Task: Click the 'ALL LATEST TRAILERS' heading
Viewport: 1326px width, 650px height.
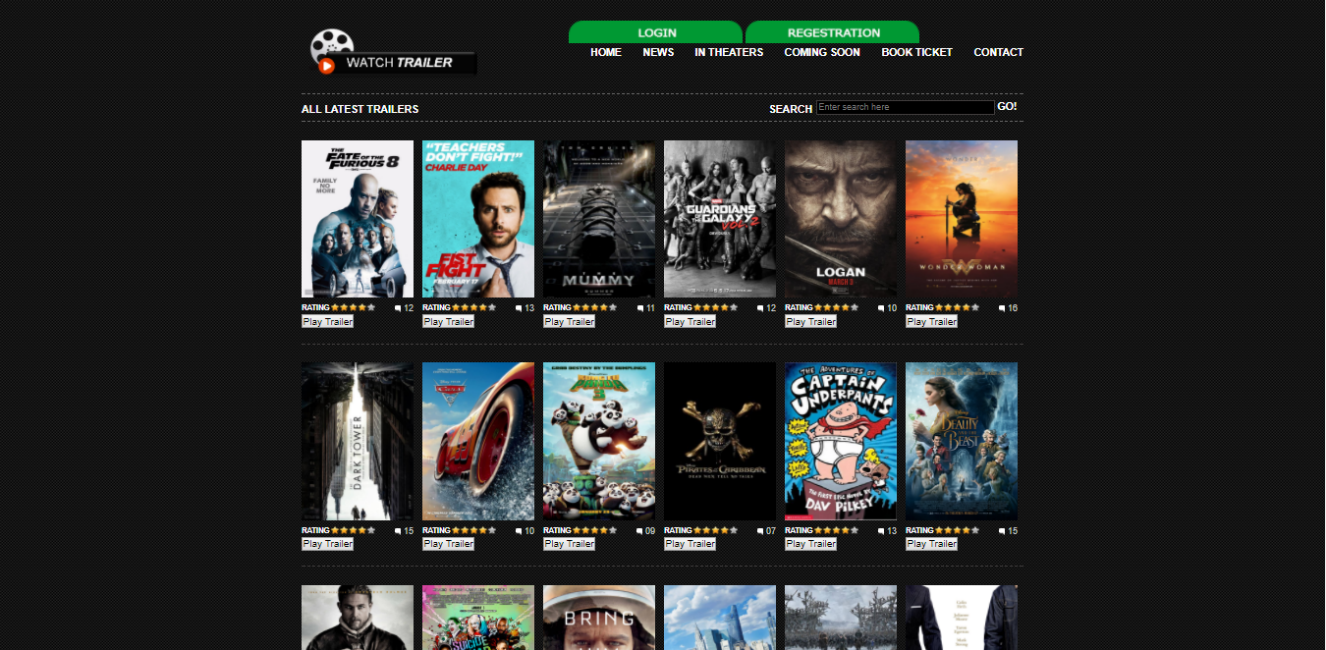Action: tap(360, 109)
